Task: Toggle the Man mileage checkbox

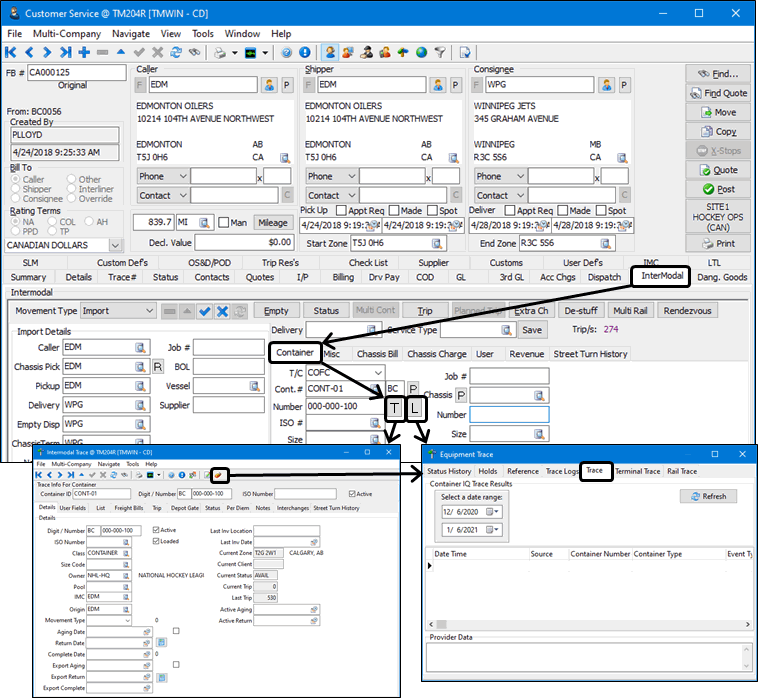Action: point(225,222)
